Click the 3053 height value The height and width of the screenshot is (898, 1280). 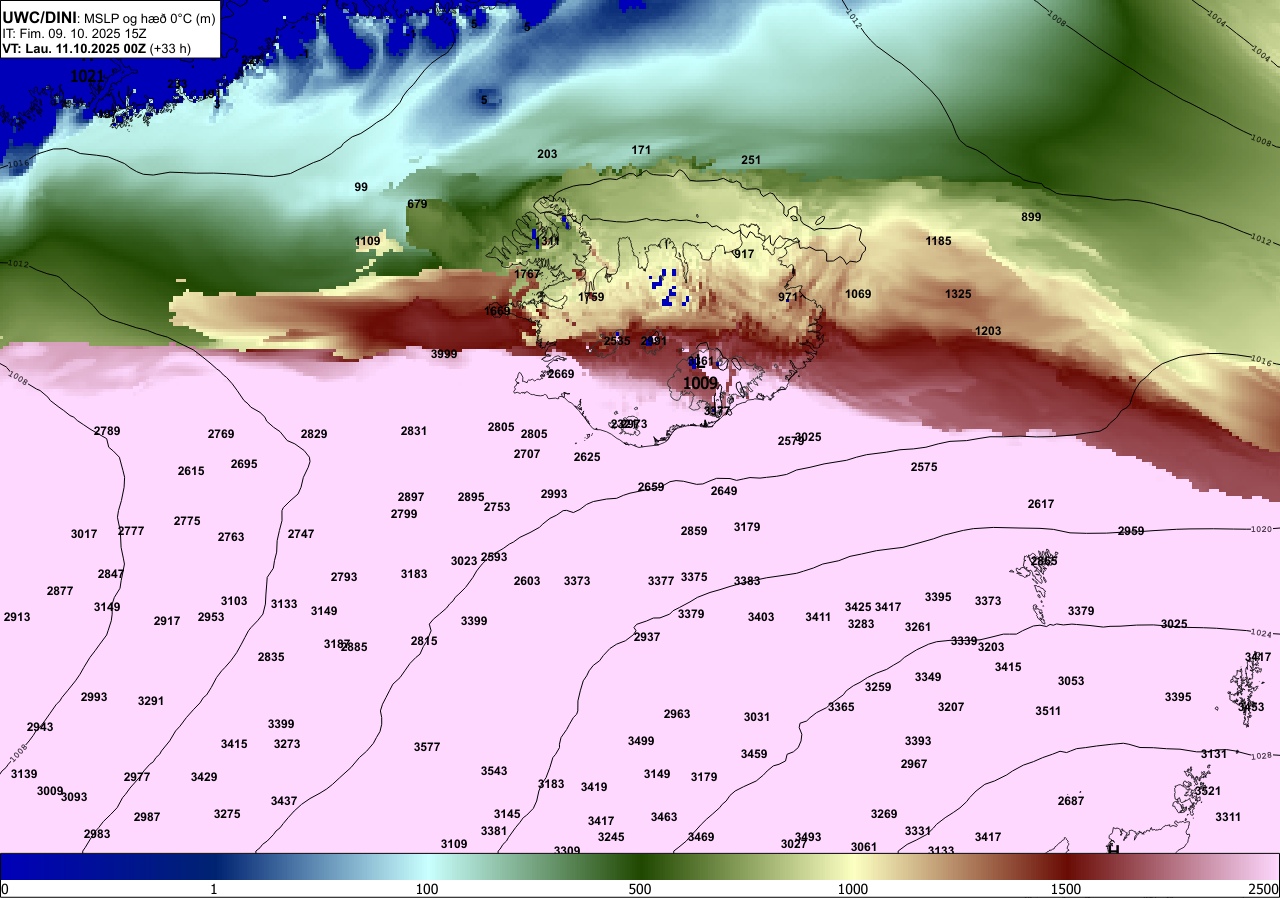pyautogui.click(x=1071, y=681)
